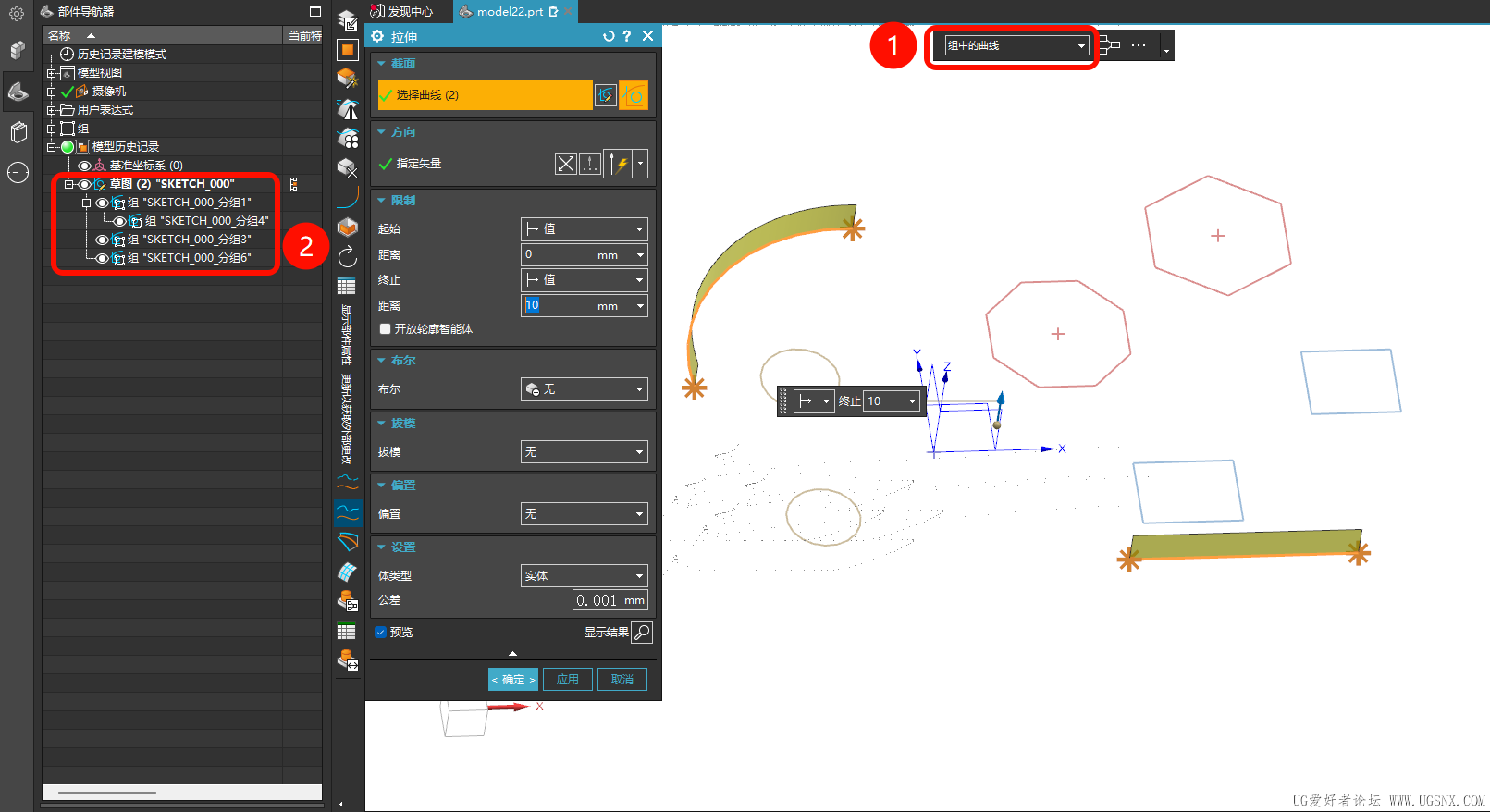Open help with the question mark in 拉伸
This screenshot has height=812, width=1490.
627,36
